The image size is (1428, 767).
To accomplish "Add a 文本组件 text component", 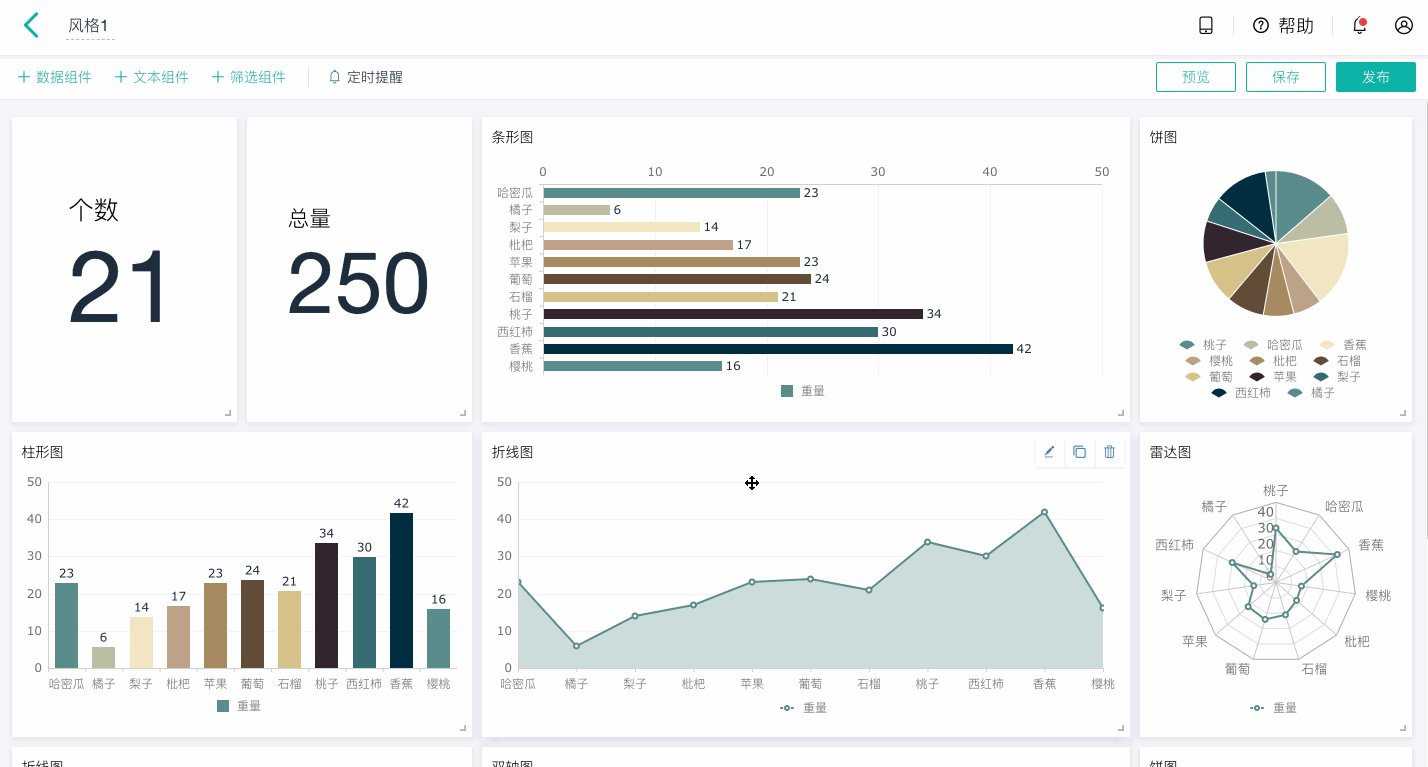I will [x=151, y=77].
